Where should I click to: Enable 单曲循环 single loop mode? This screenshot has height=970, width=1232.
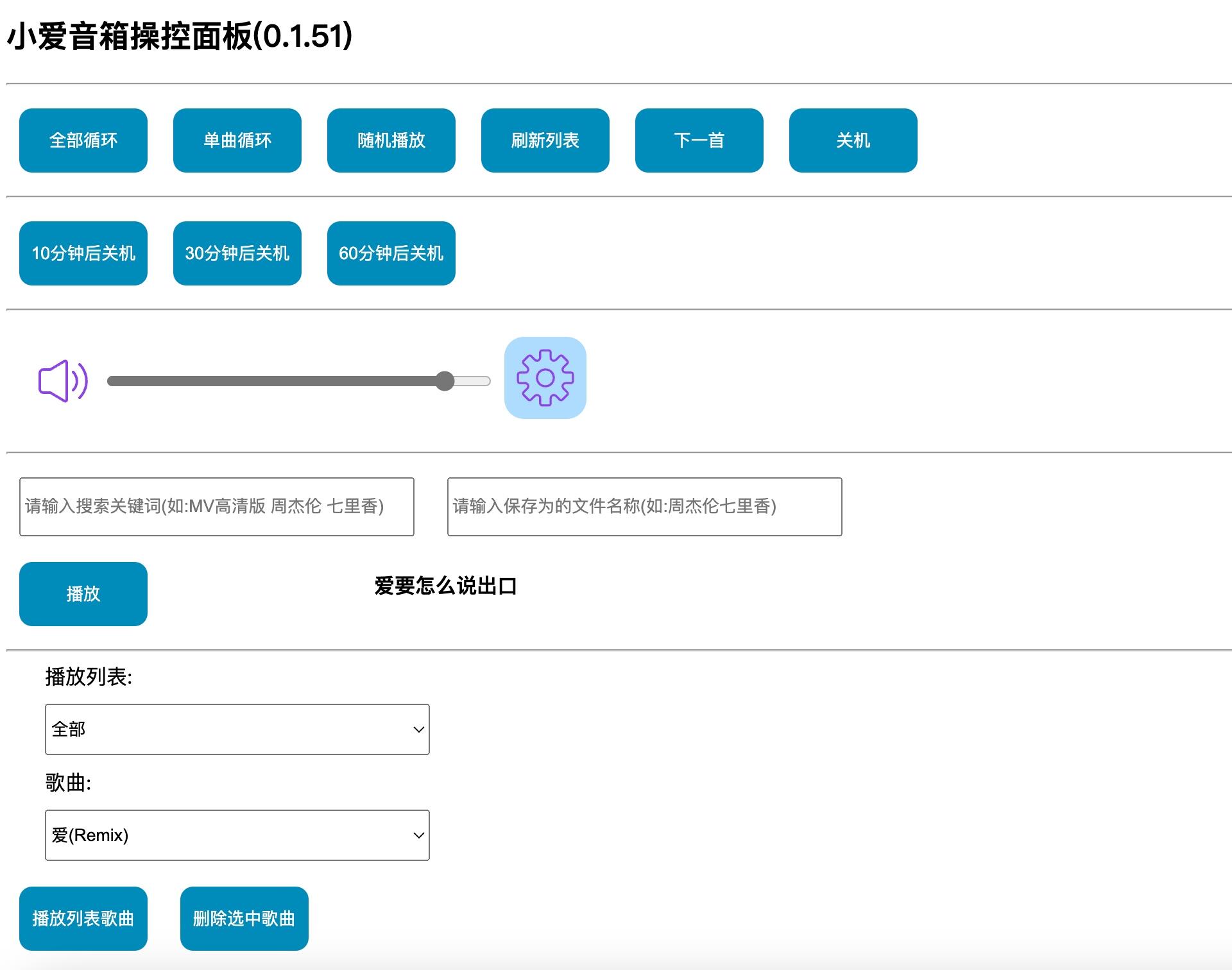pos(237,140)
